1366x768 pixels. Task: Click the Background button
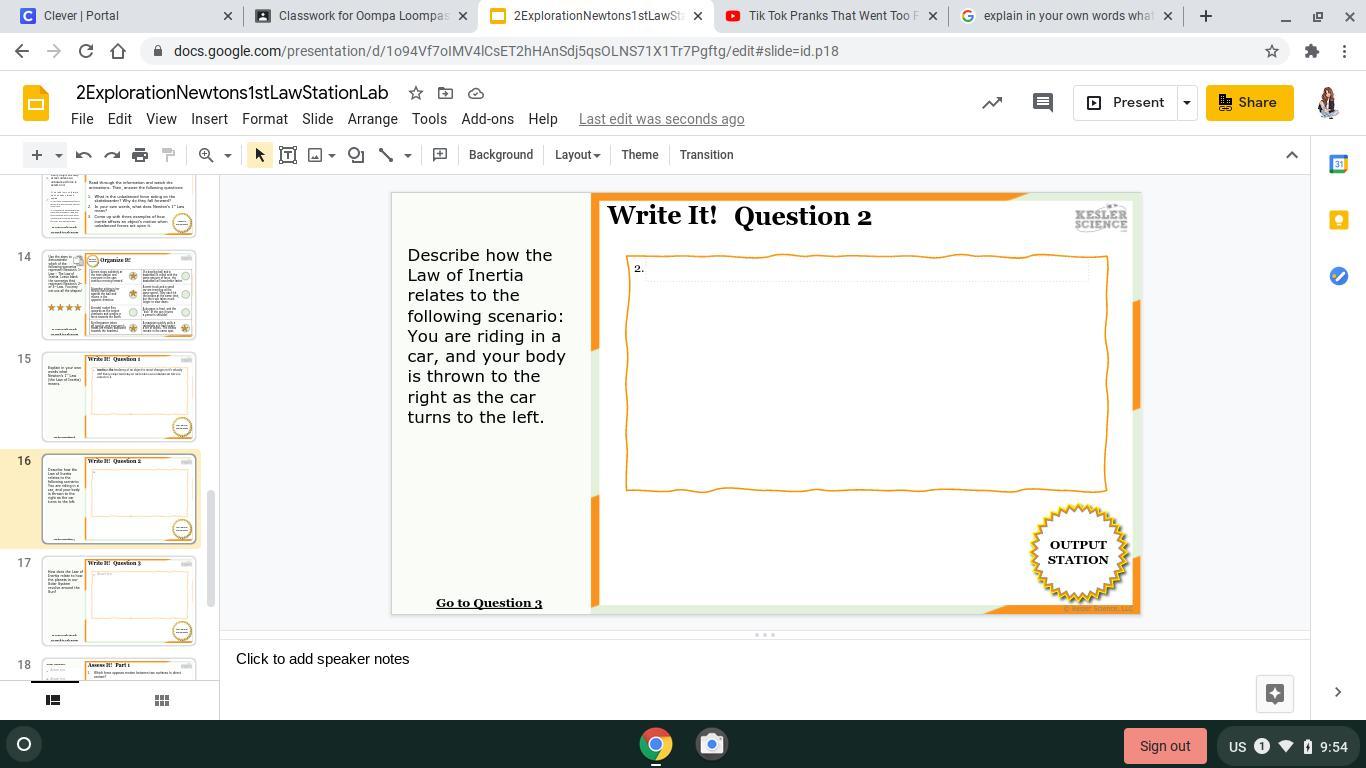[501, 155]
